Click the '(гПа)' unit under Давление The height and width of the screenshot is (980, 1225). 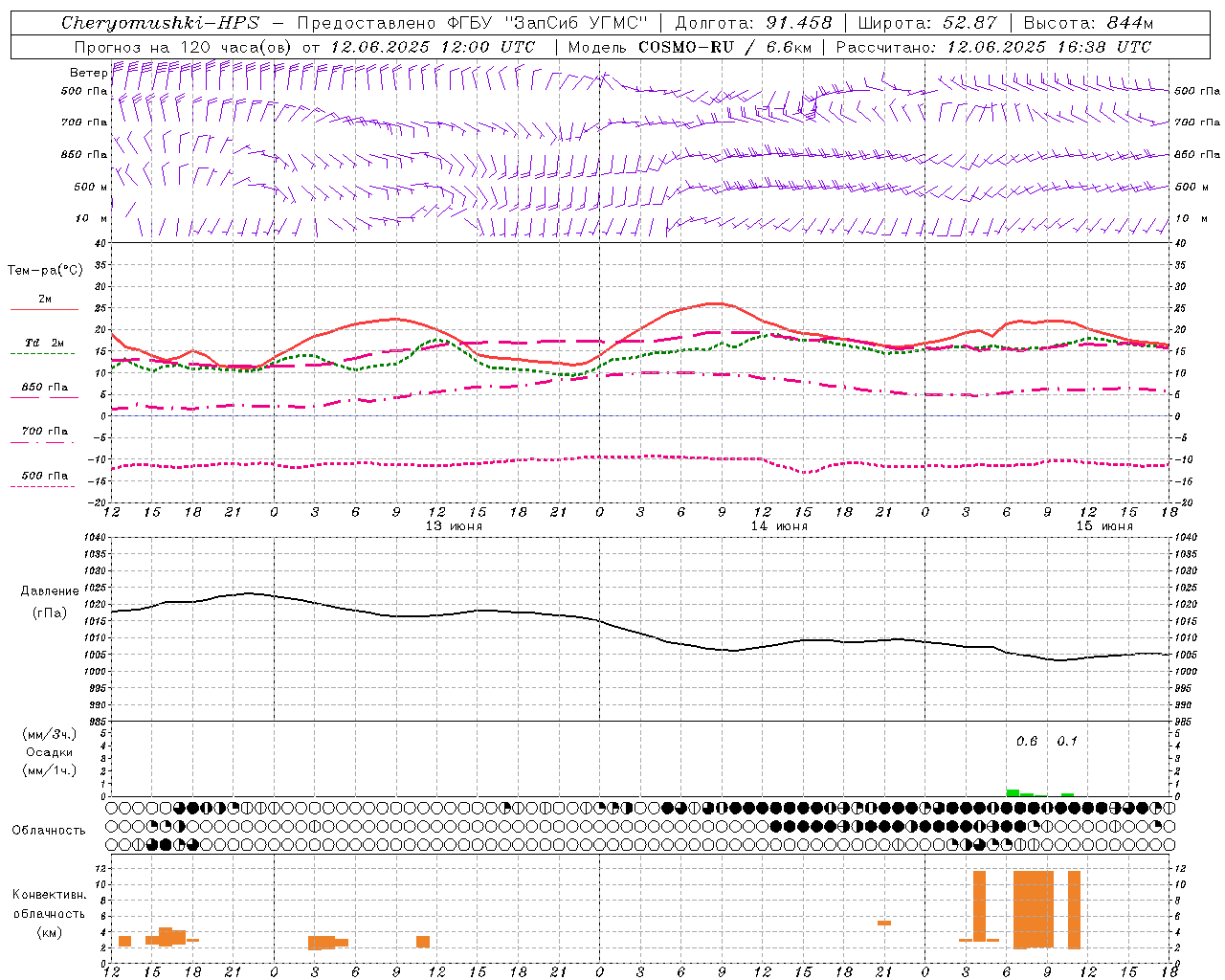pos(50,613)
